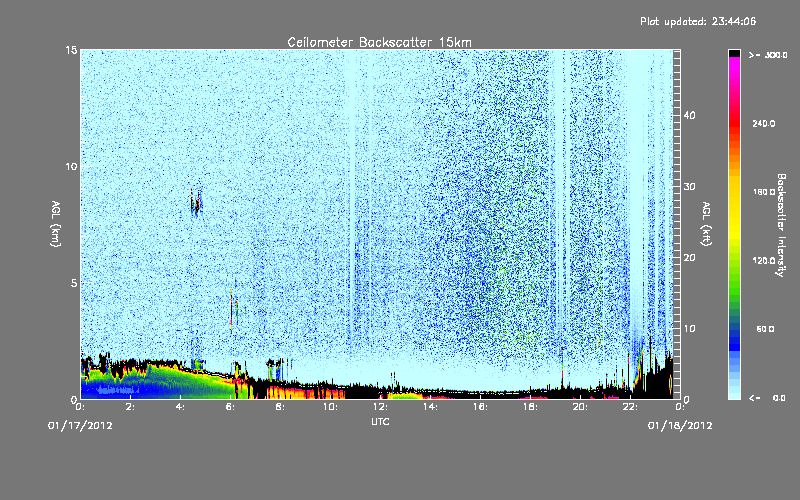Click the left 'AGL (km)' axis label
The height and width of the screenshot is (500, 800).
(x=56, y=223)
